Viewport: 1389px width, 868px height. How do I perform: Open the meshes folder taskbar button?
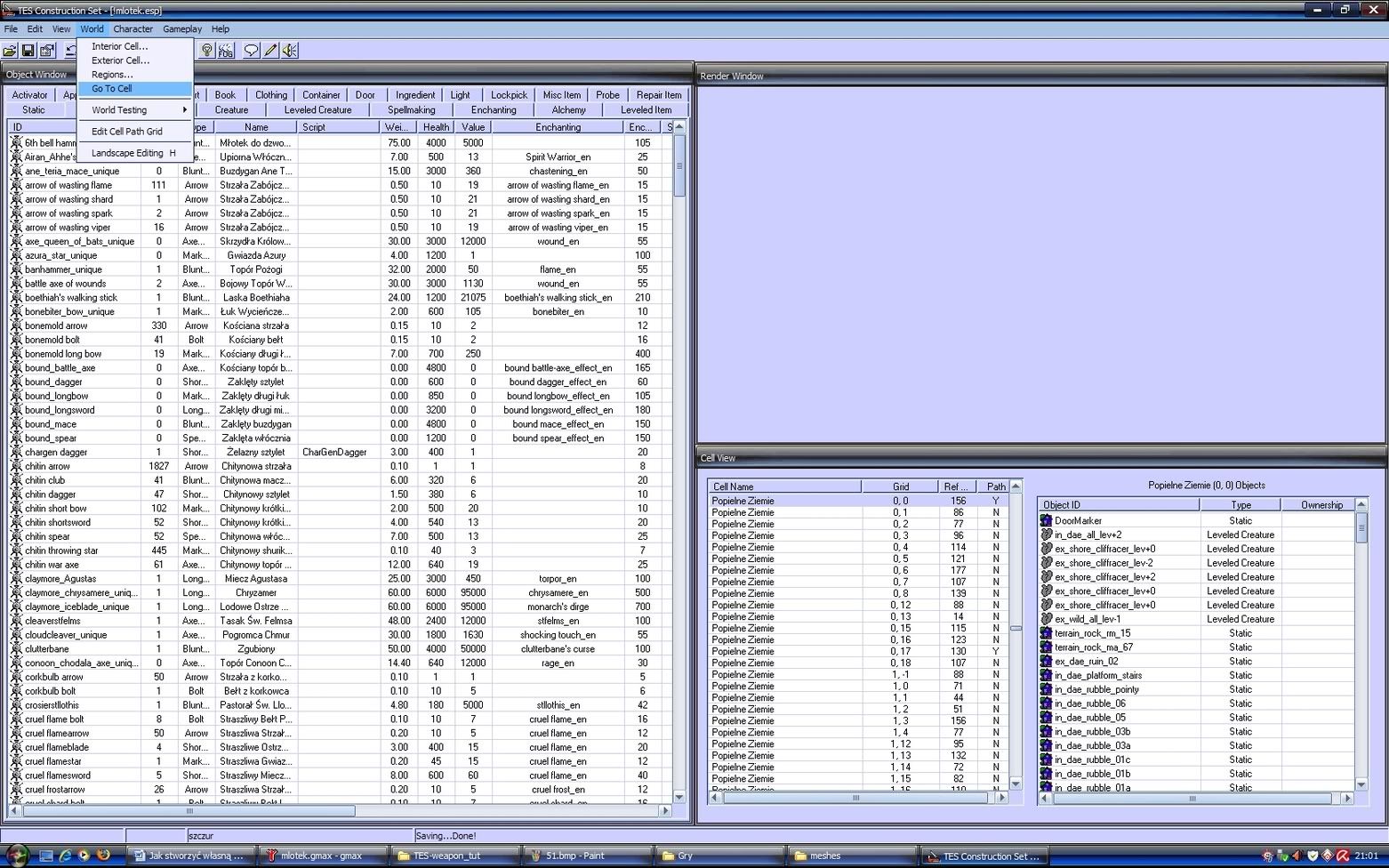(852, 856)
